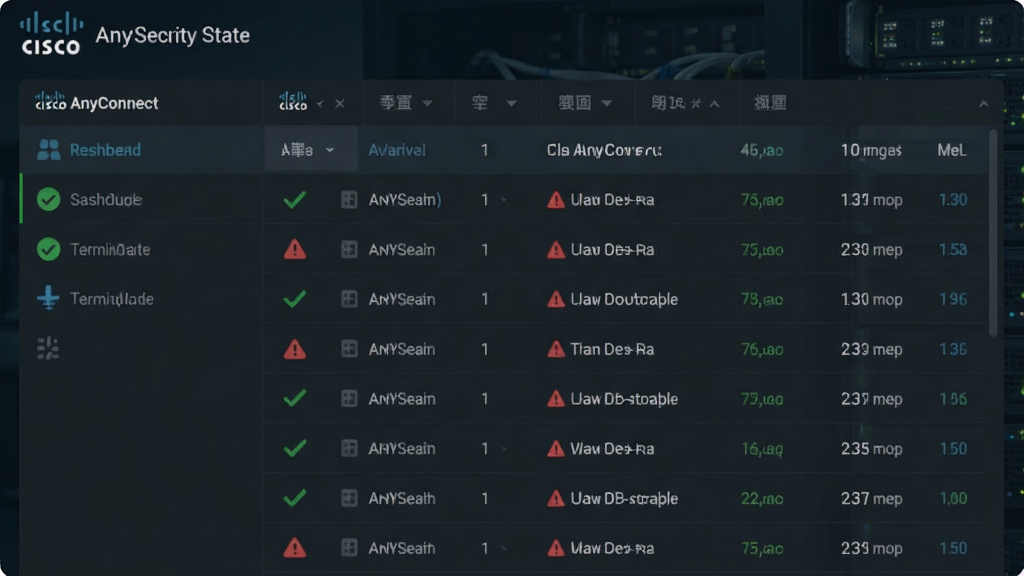
Task: Click the grid icon in the 1.56 row
Action: (x=349, y=398)
